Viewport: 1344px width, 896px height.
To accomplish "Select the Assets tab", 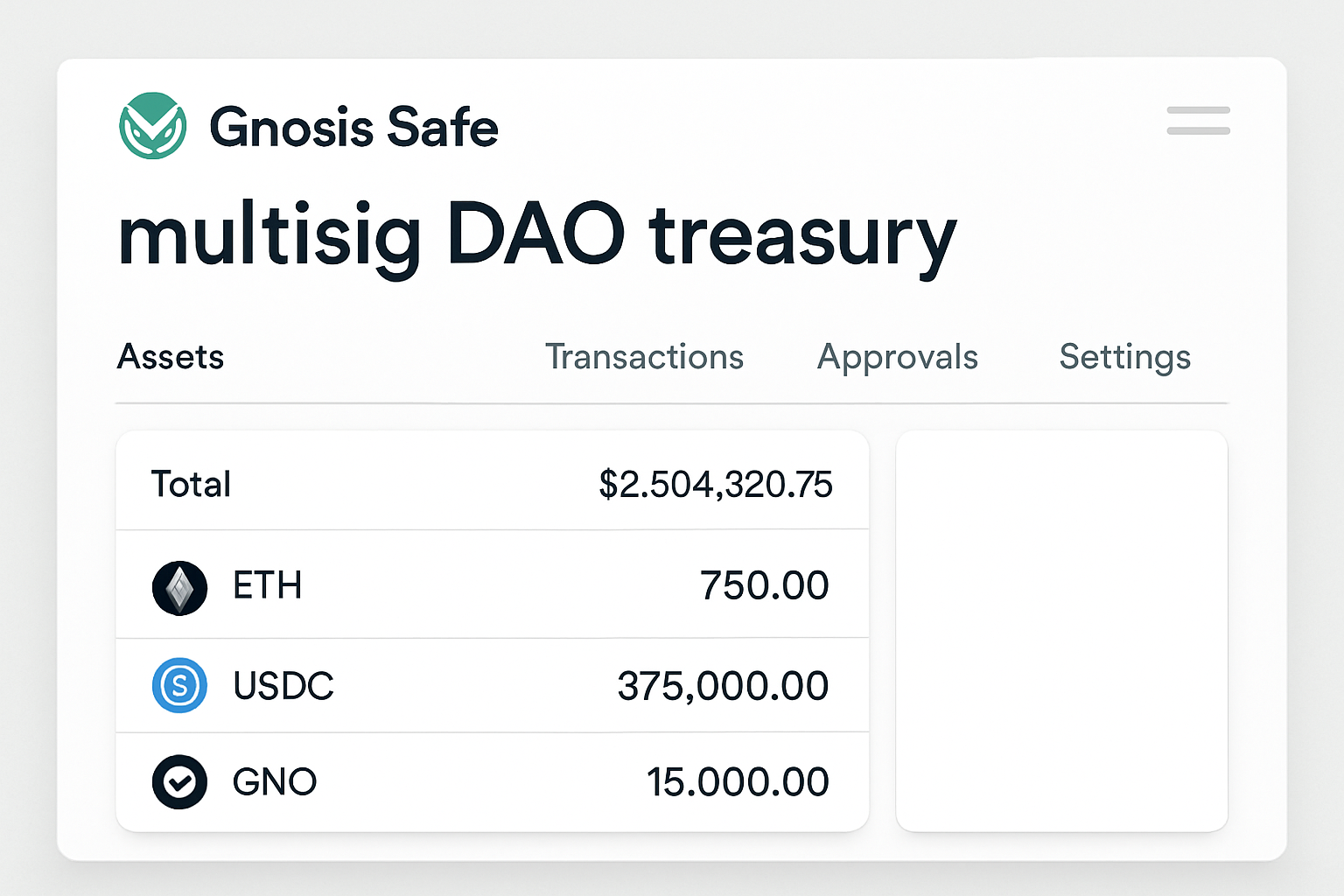I will pyautogui.click(x=170, y=357).
